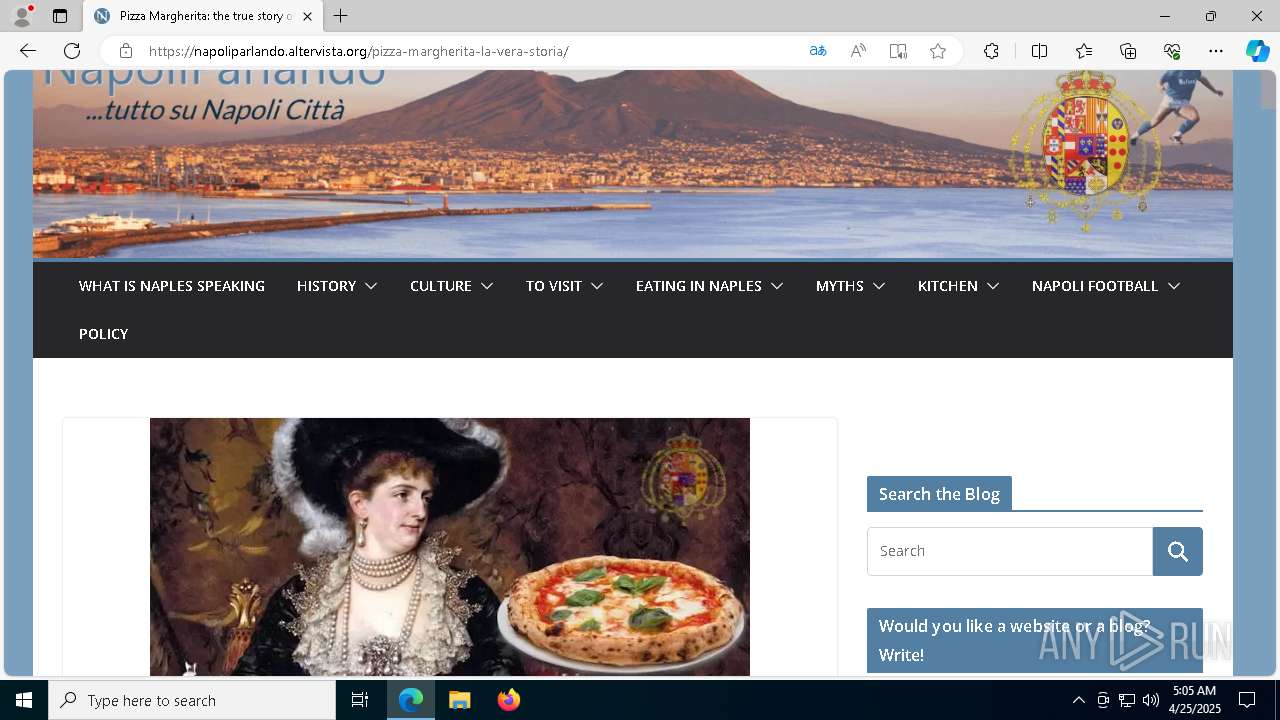Open the Culture menu item
This screenshot has height=720, width=1280.
(x=441, y=286)
